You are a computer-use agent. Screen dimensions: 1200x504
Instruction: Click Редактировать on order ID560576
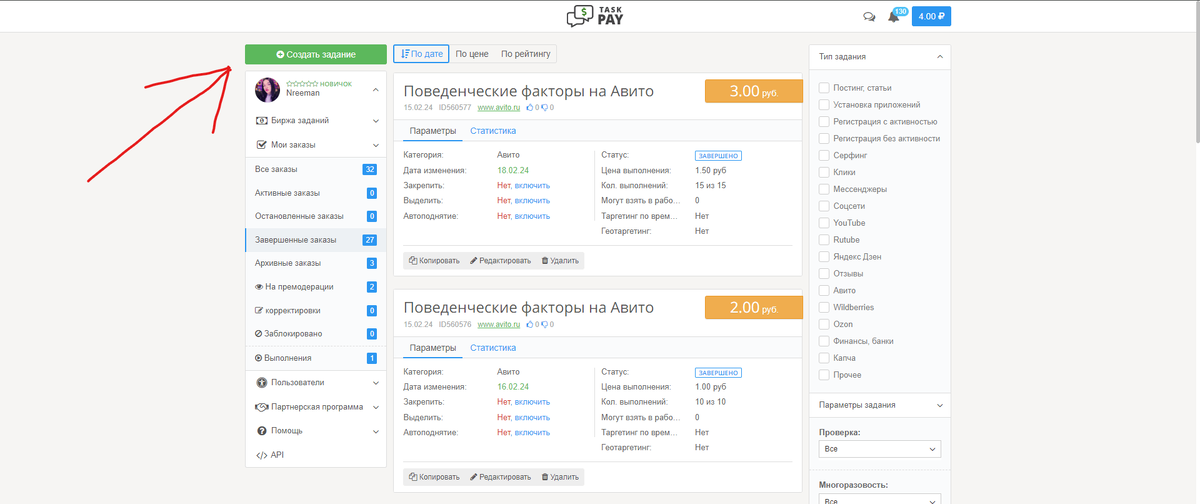(x=500, y=477)
